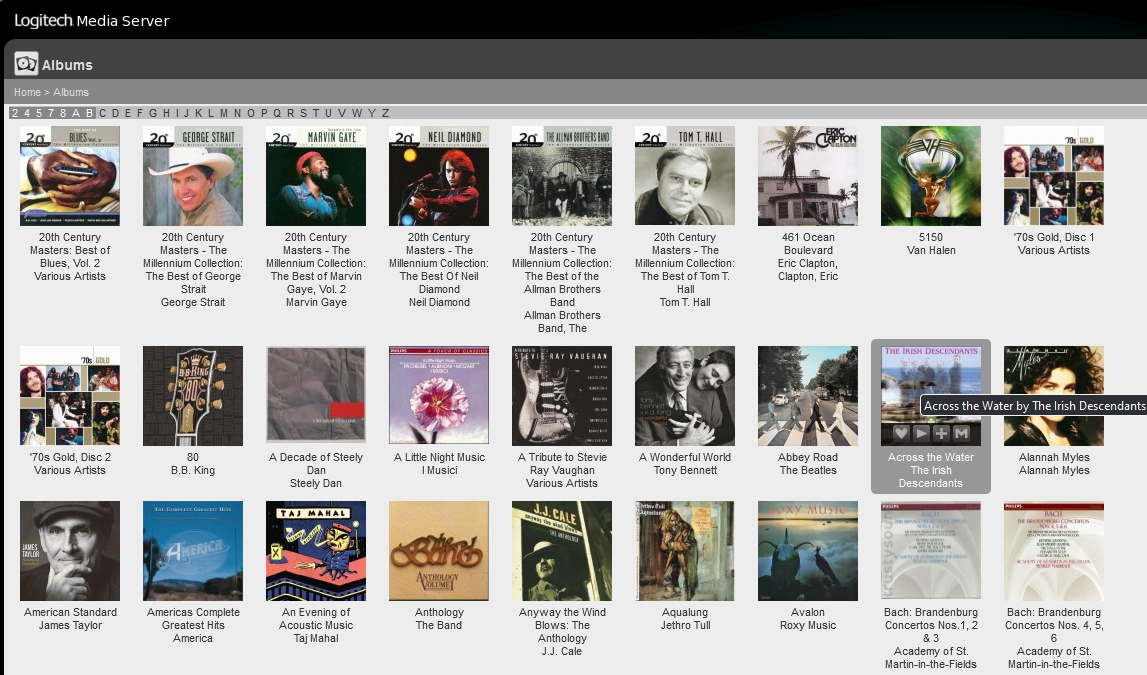Open the Van Halen 5150 cover
This screenshot has height=675, width=1147.
[x=930, y=176]
